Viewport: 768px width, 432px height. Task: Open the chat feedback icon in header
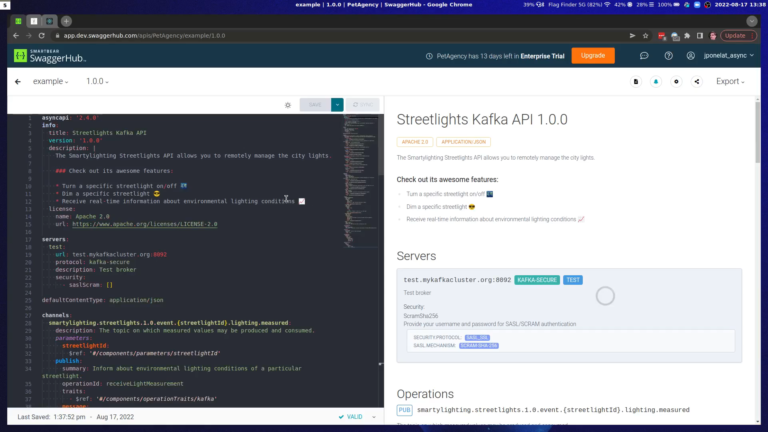(x=644, y=56)
